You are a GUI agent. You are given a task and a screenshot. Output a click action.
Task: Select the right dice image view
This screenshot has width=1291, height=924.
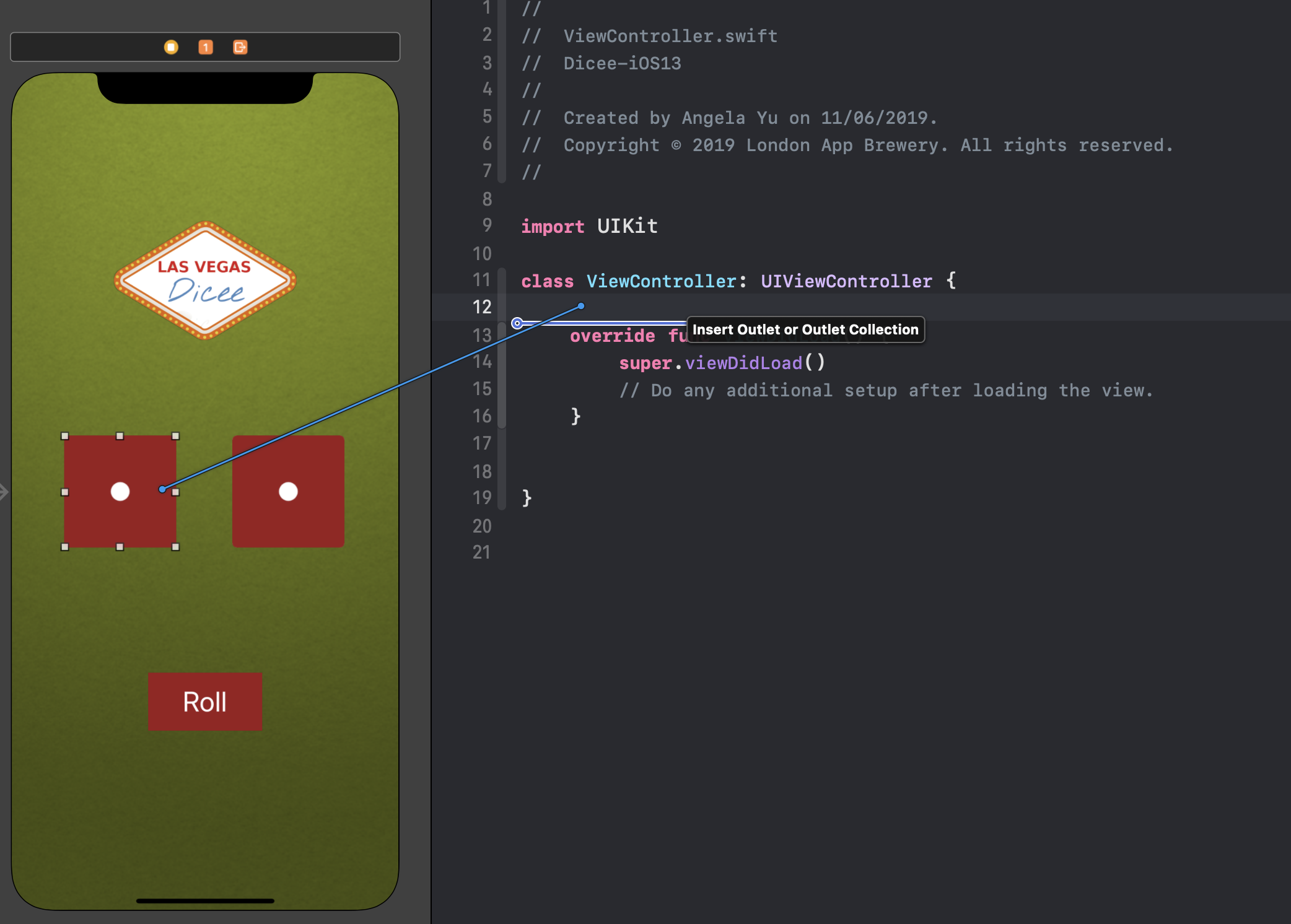pyautogui.click(x=288, y=491)
